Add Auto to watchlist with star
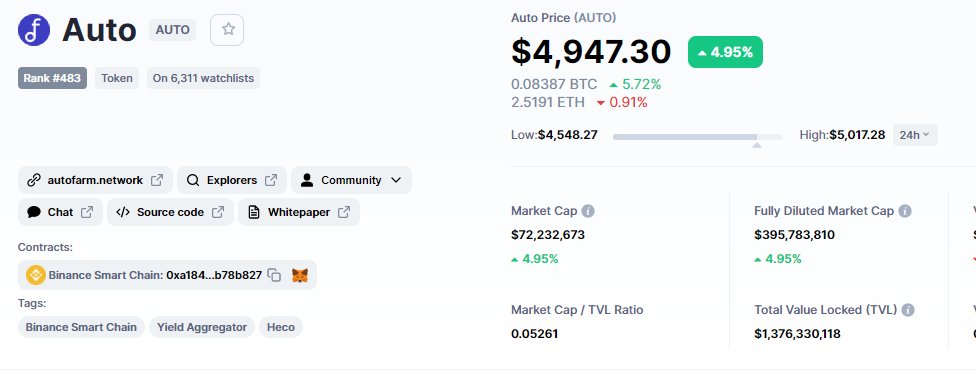Screen dimensions: 976x374 coord(227,30)
